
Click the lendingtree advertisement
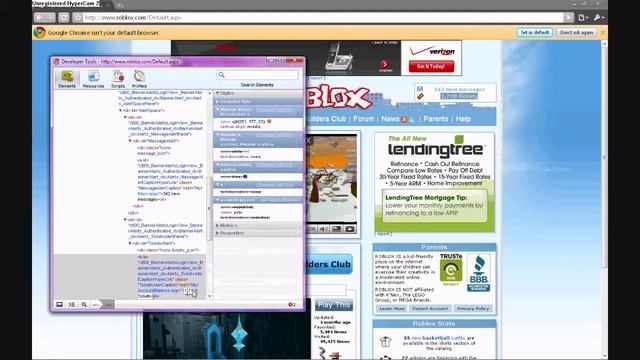(x=434, y=182)
